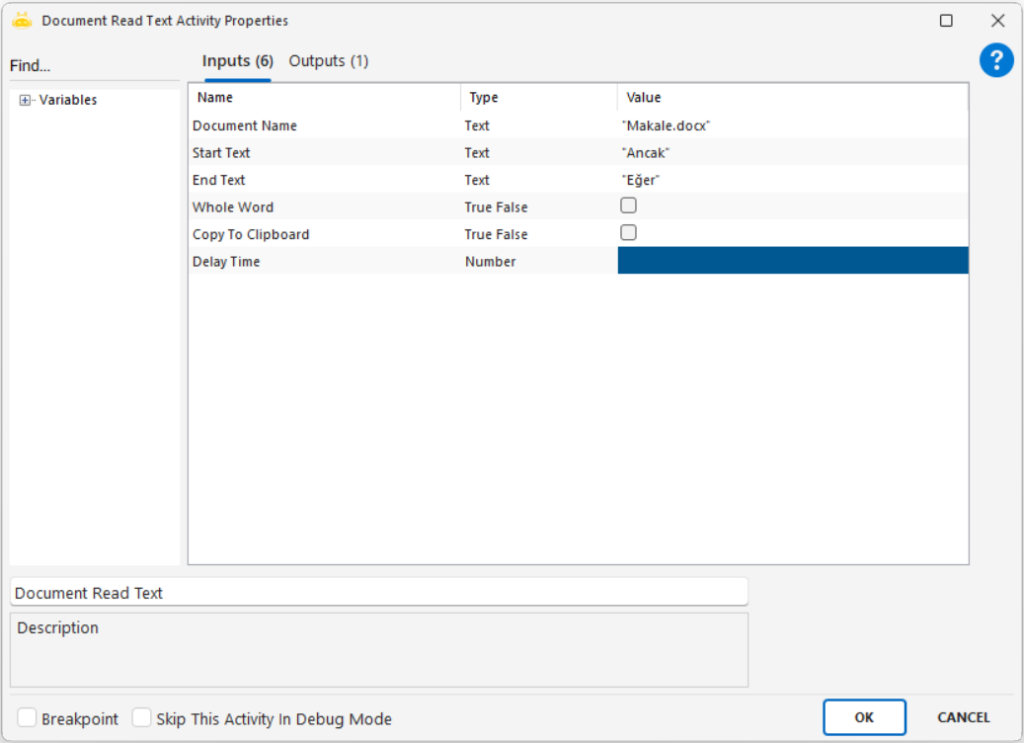Maximize the properties dialog window

click(x=946, y=20)
